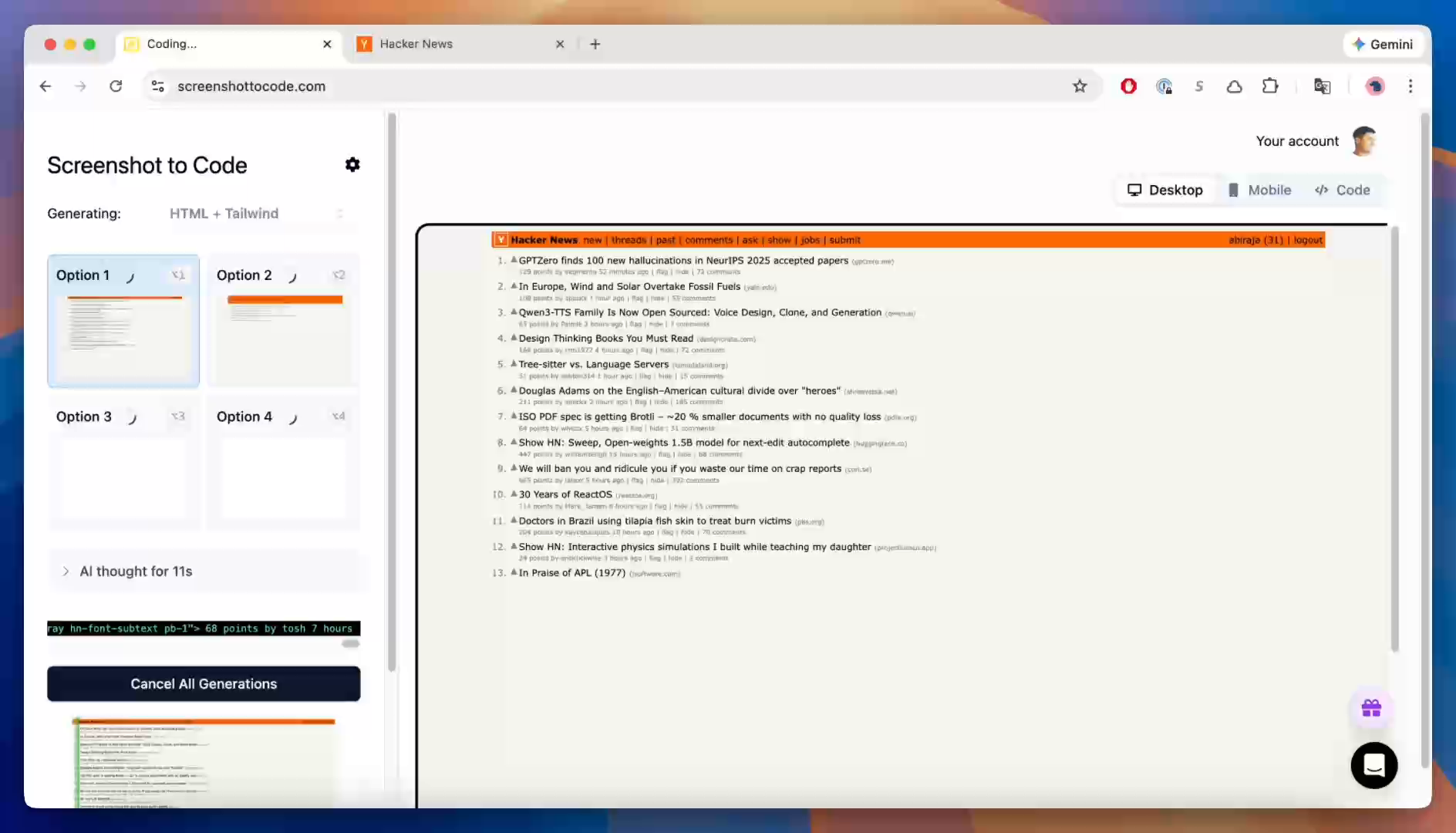Screen dimensions: 1456x833
Task: Select the Option 3 generation card
Action: (123, 463)
